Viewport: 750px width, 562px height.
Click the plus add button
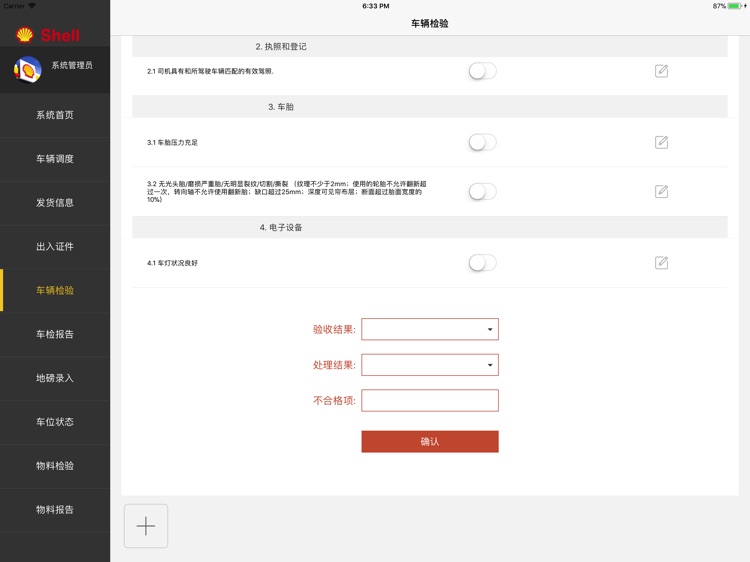(x=146, y=526)
